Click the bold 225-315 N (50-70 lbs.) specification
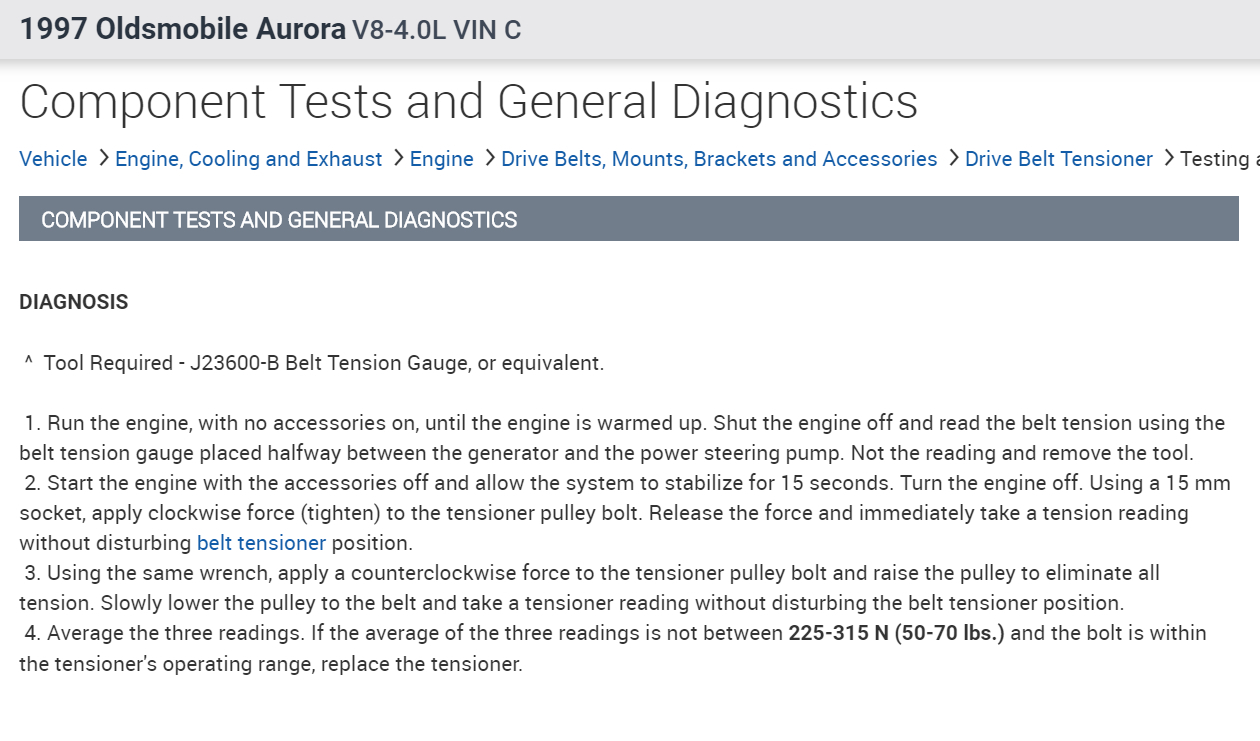Image resolution: width=1260 pixels, height=741 pixels. click(896, 633)
